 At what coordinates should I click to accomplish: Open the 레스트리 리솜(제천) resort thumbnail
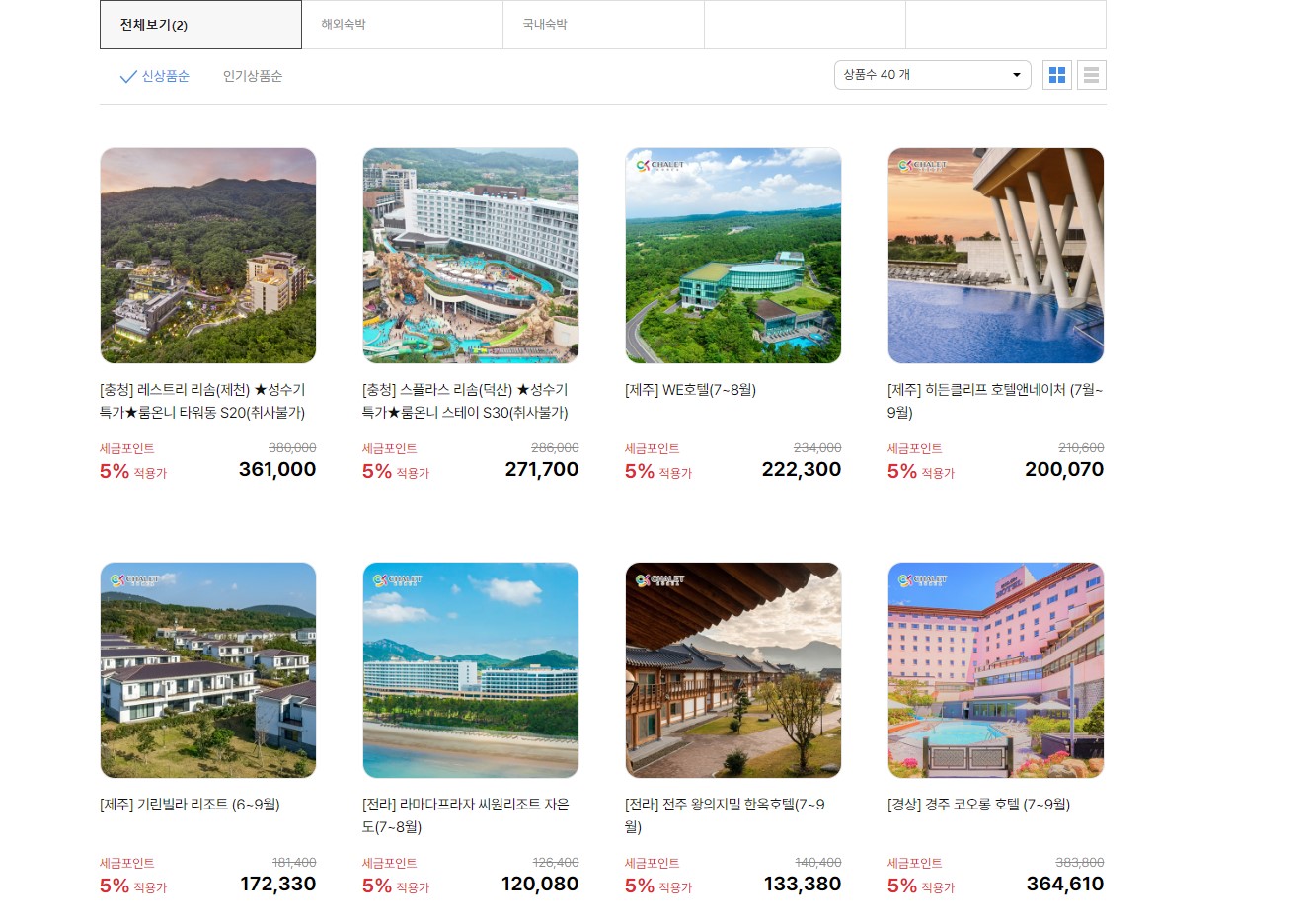(x=208, y=256)
